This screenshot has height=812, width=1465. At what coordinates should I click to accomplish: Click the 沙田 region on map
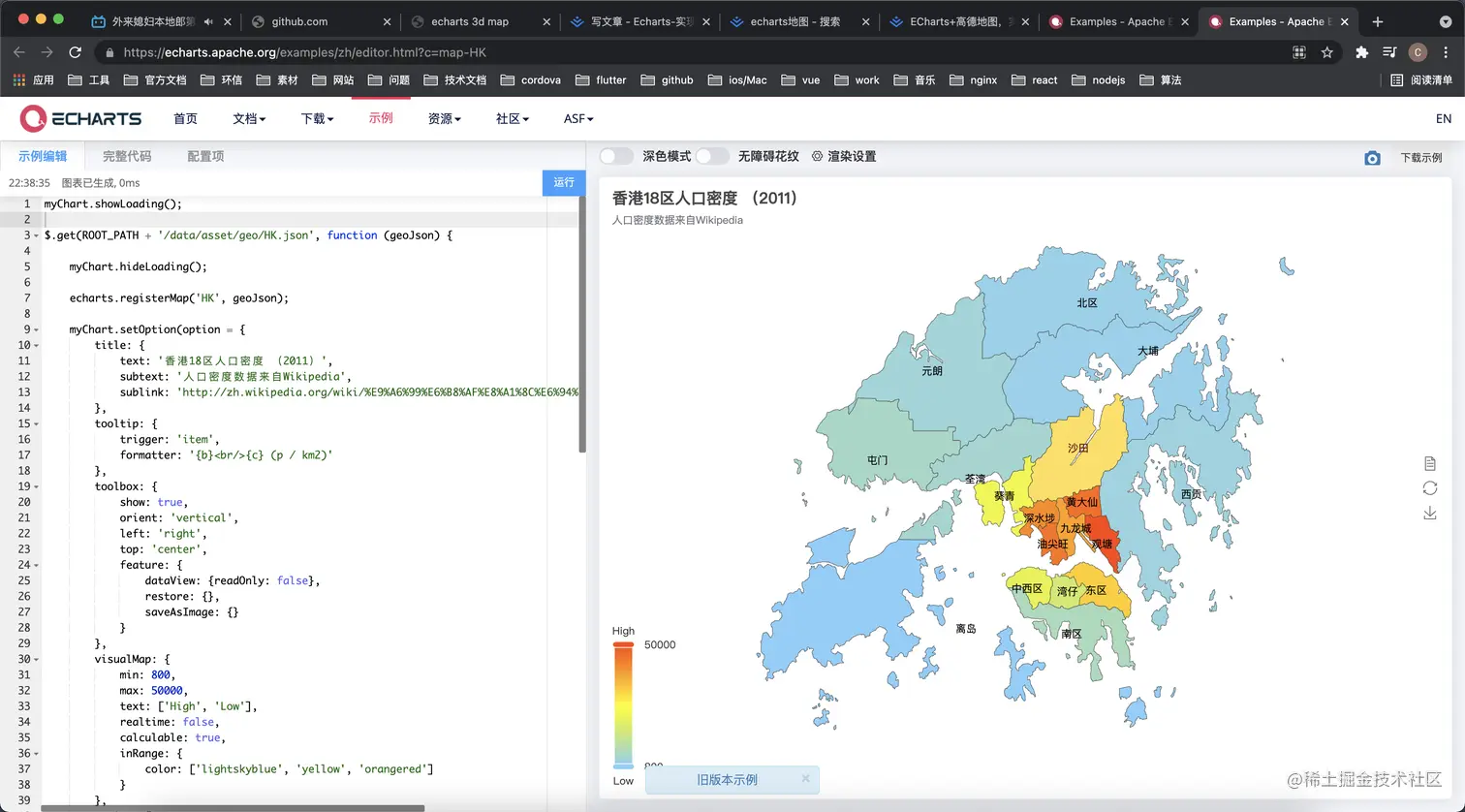point(1078,448)
